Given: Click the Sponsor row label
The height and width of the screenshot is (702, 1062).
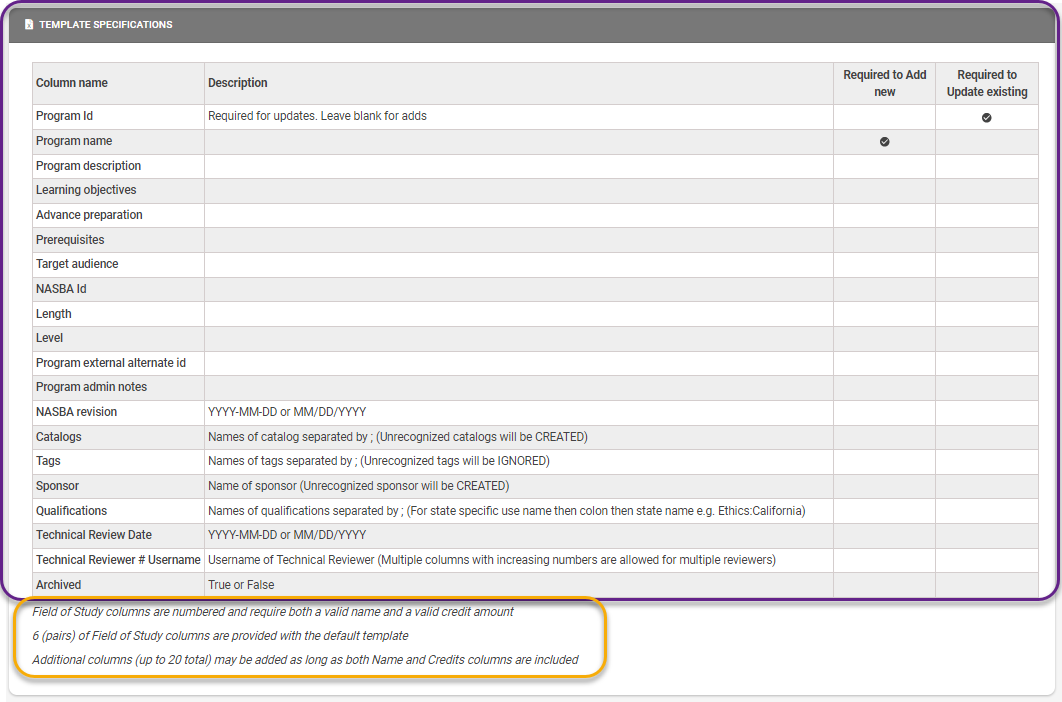Looking at the screenshot, I should pos(57,485).
